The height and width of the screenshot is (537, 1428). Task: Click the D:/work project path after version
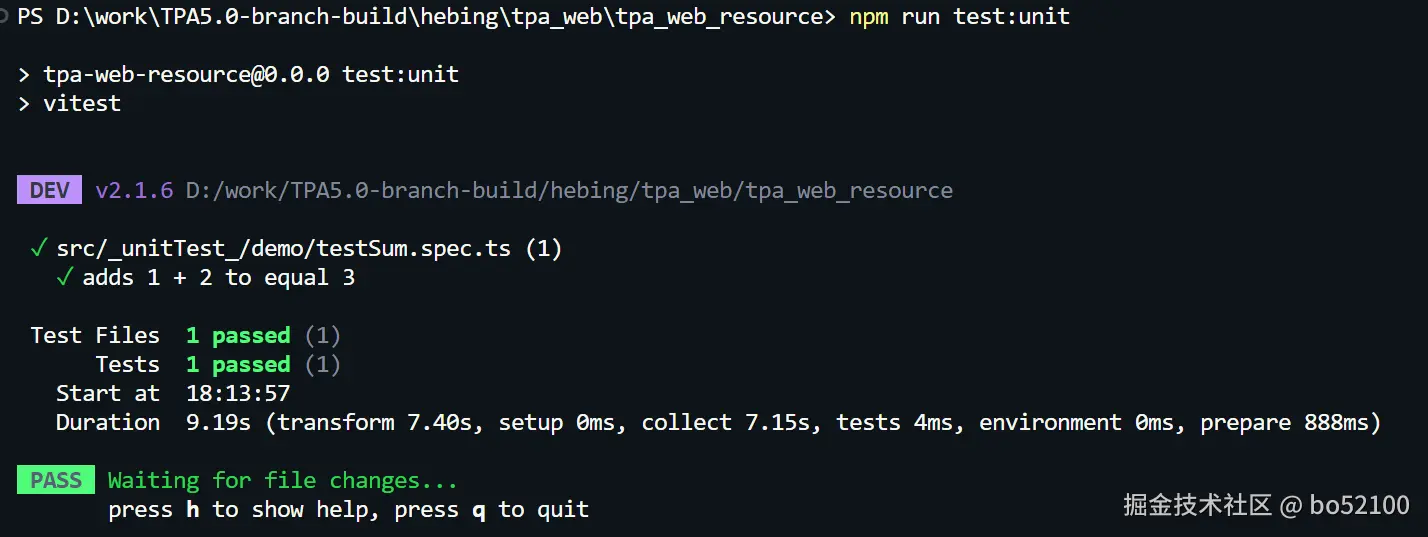569,190
